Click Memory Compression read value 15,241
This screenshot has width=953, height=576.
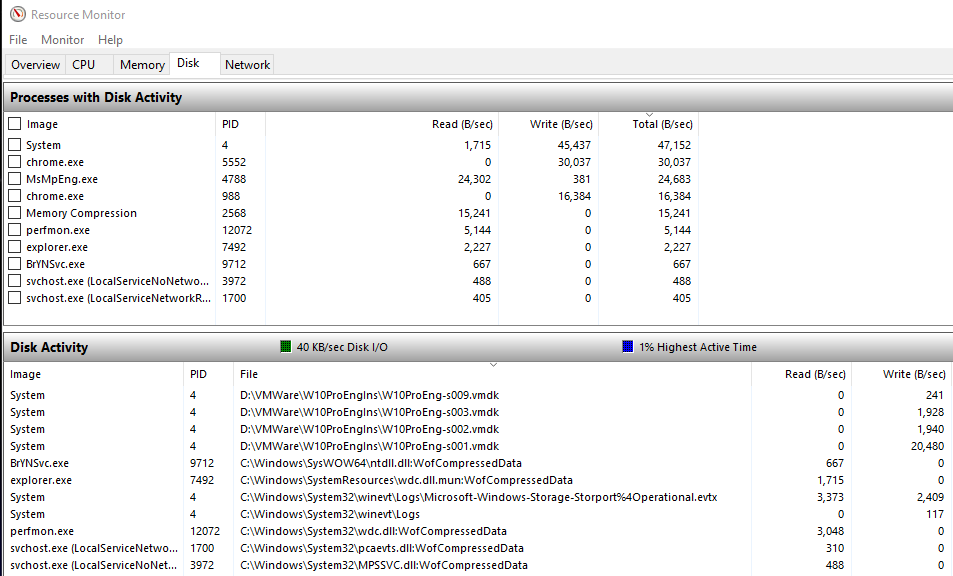point(474,213)
